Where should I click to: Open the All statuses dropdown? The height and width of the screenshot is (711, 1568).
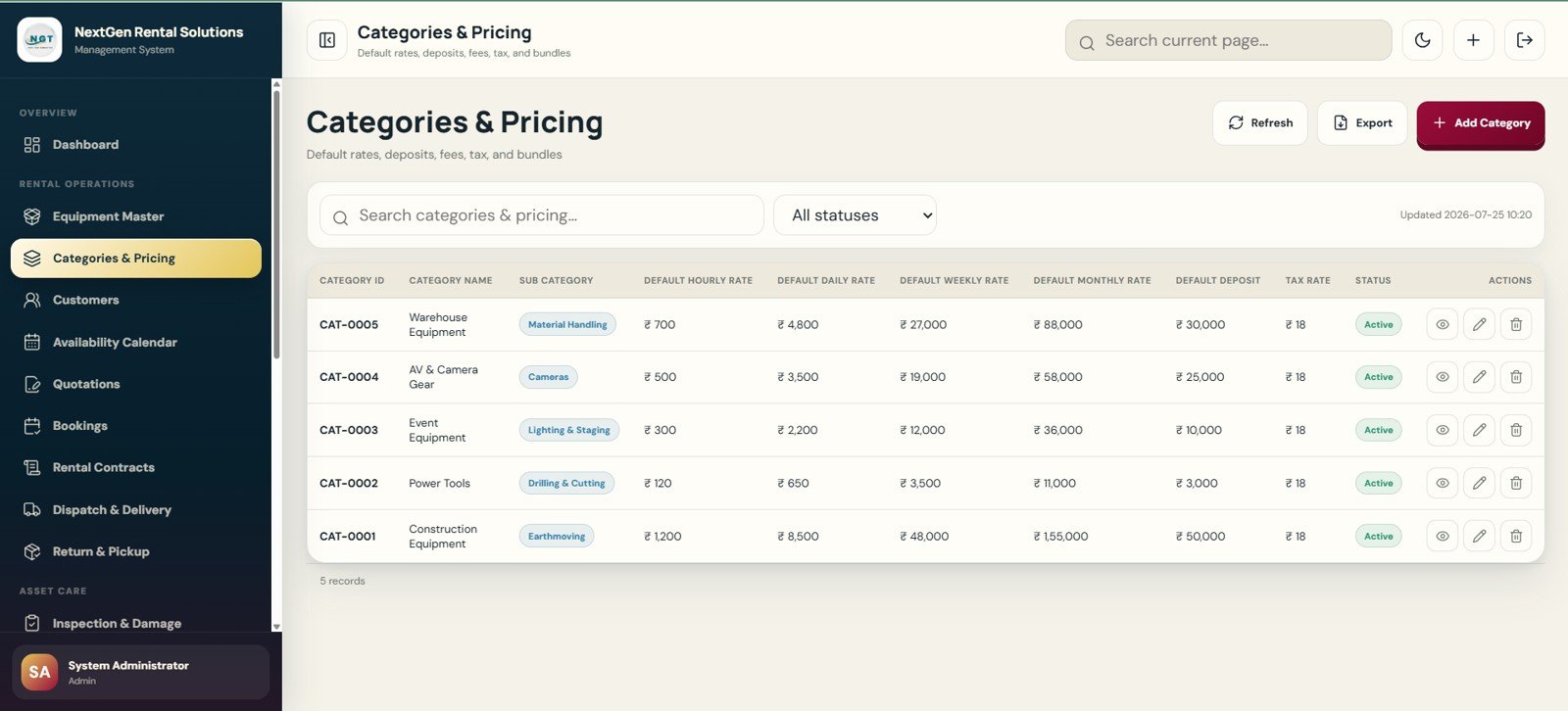(x=855, y=215)
